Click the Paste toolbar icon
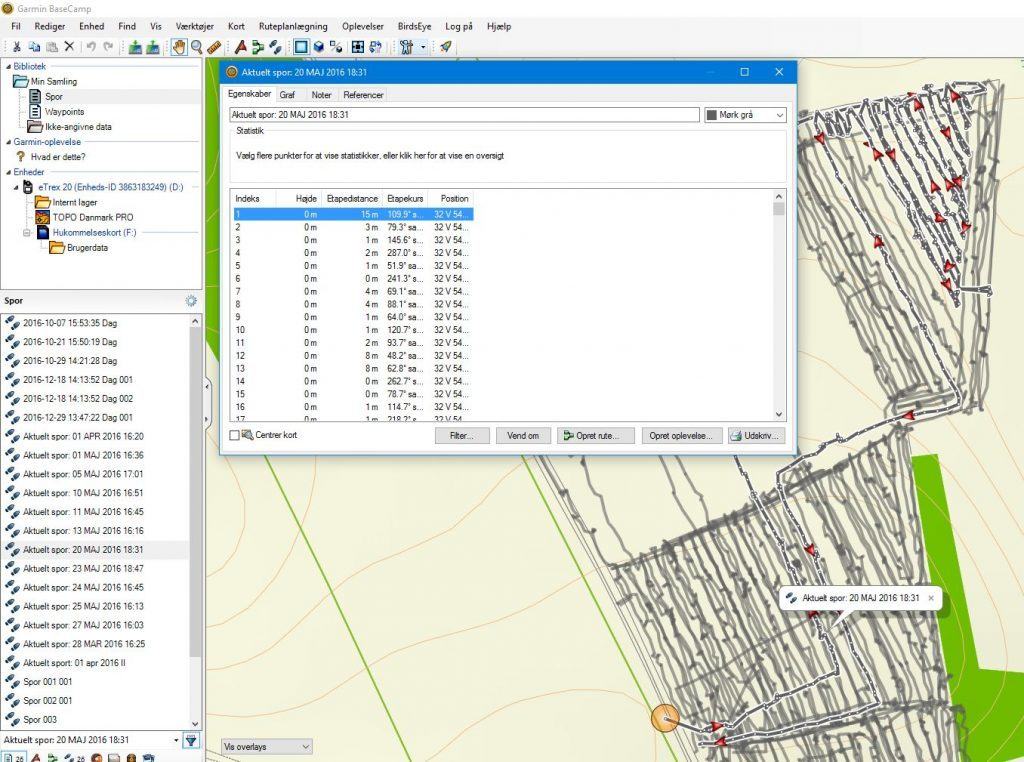This screenshot has height=762, width=1024. (52, 47)
